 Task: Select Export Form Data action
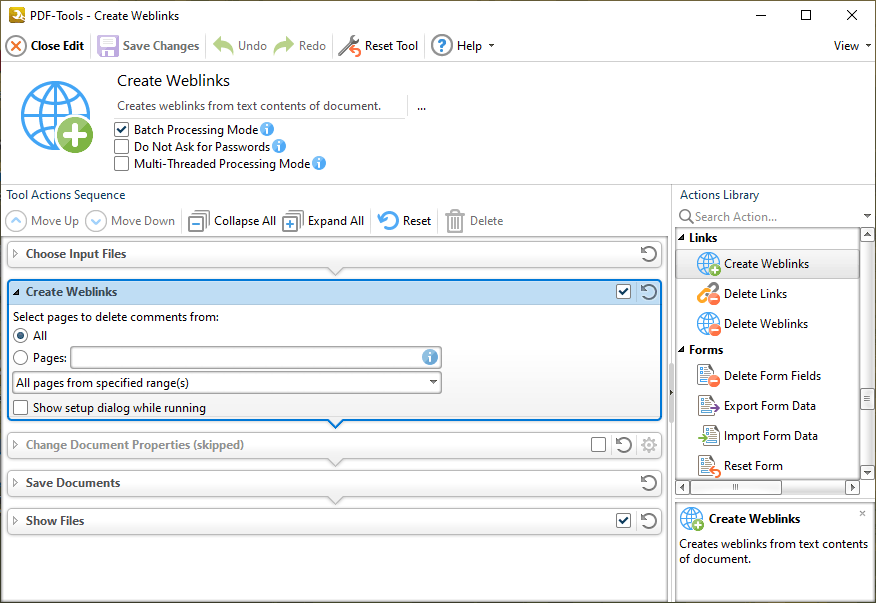(769, 406)
